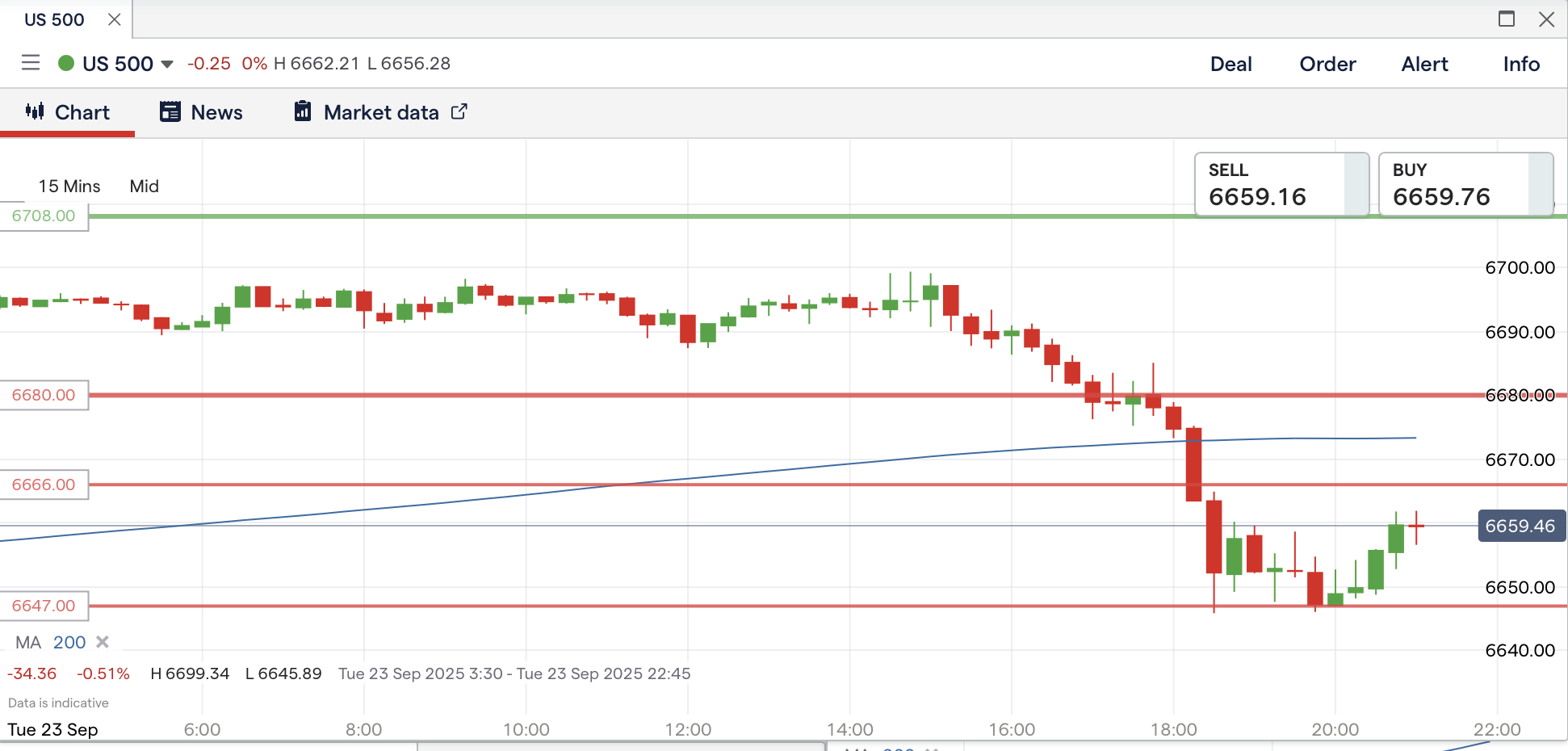Viewport: 1568px width, 751px height.
Task: Change the Mid price type
Action: pos(144,187)
